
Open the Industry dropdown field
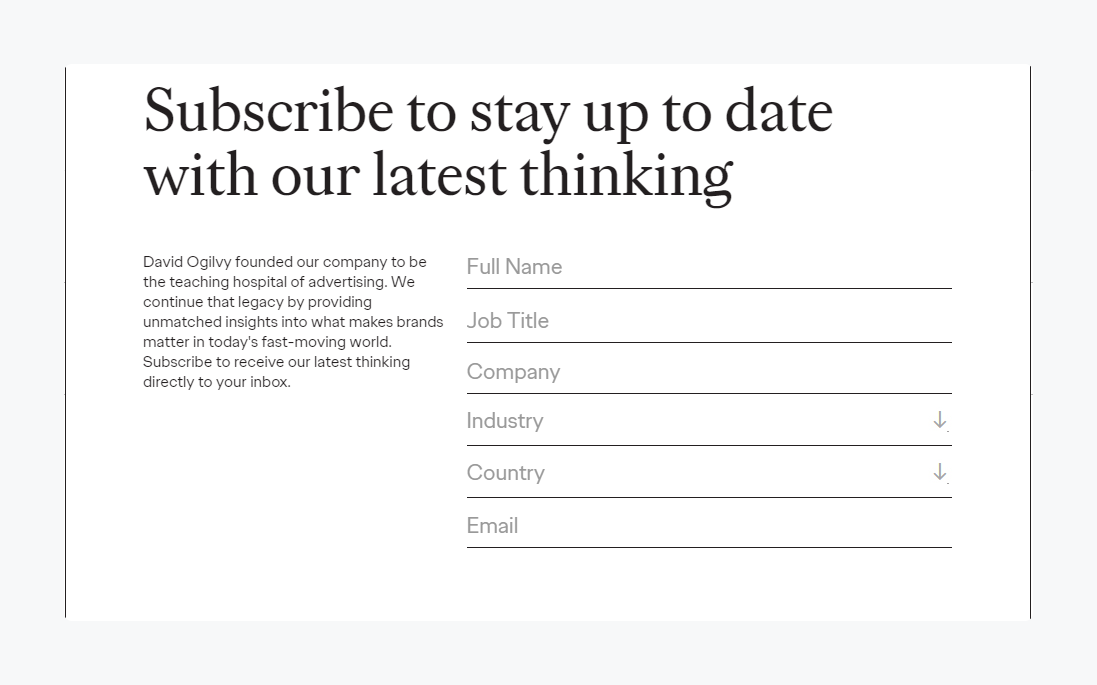[690, 421]
